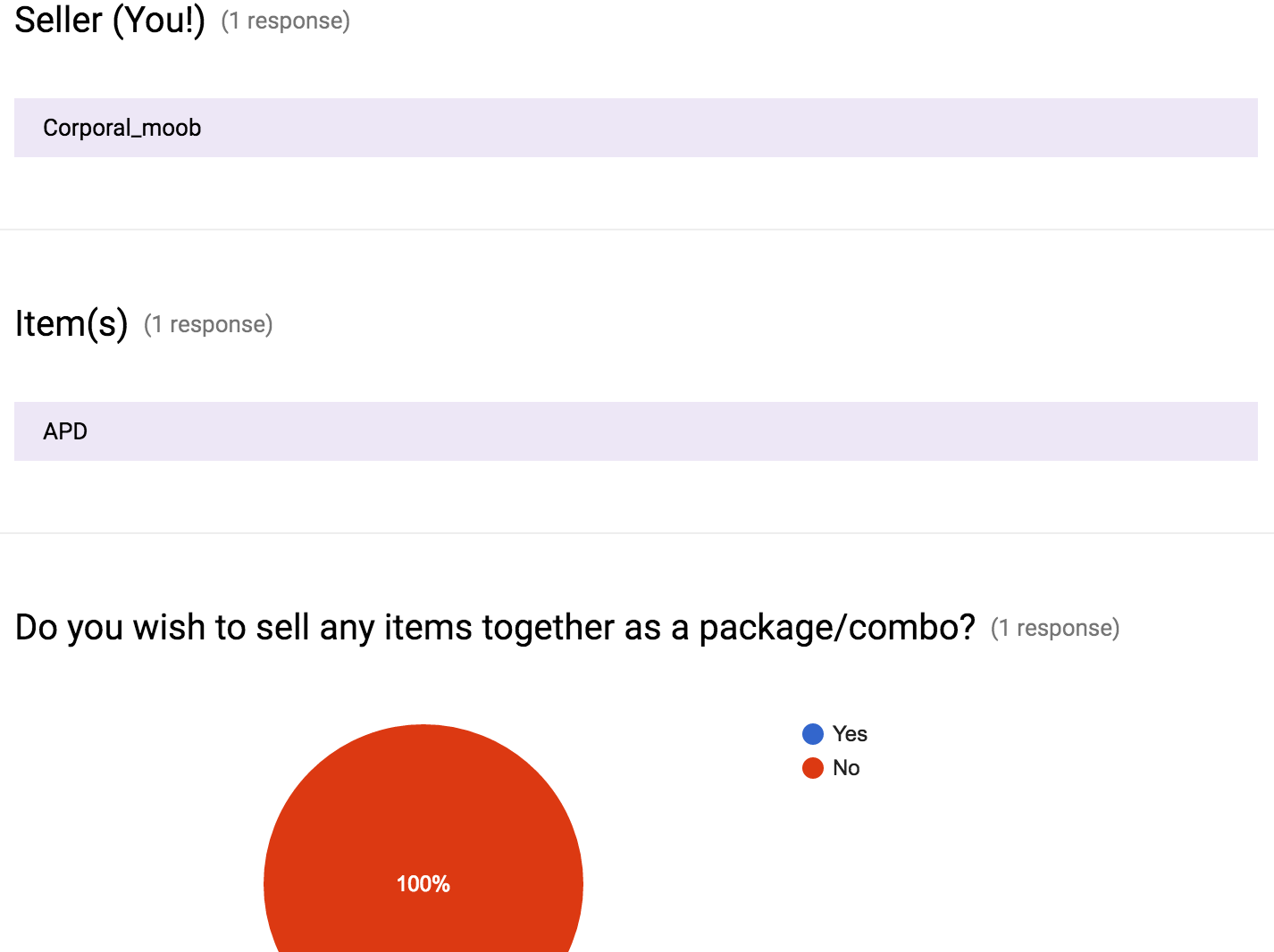Click 'package/combo?' in the question title
Image resolution: width=1274 pixels, height=952 pixels.
(836, 628)
